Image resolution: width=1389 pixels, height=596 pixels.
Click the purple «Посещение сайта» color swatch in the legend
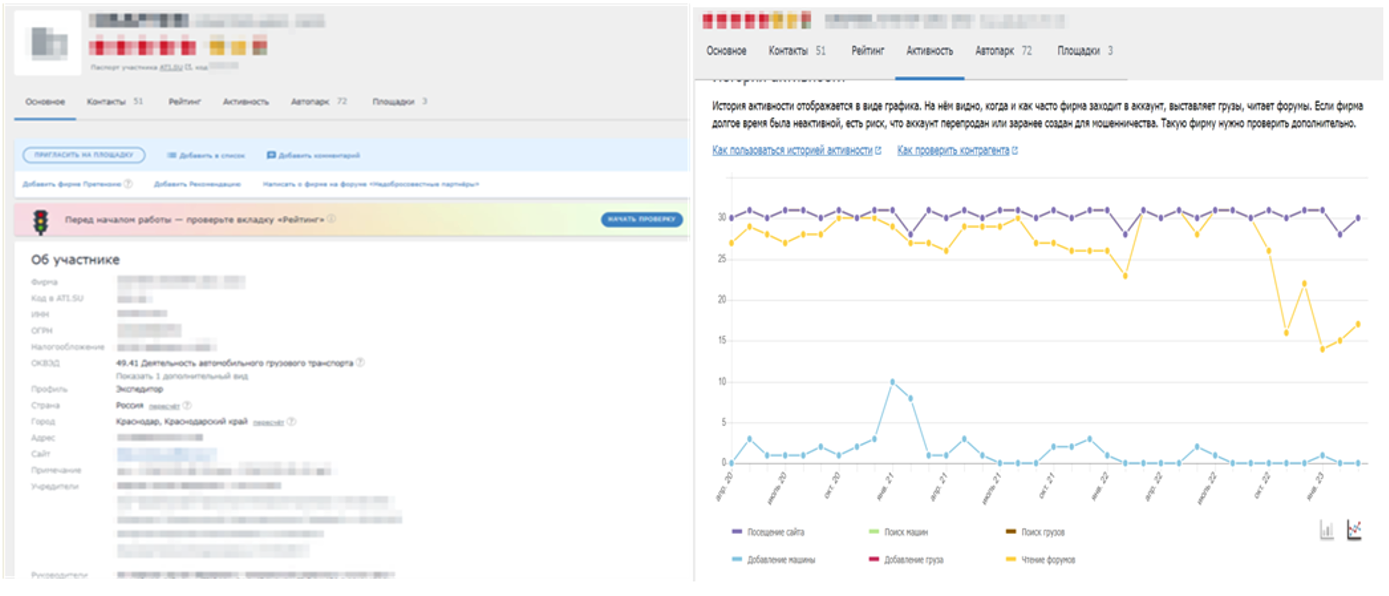pos(737,533)
